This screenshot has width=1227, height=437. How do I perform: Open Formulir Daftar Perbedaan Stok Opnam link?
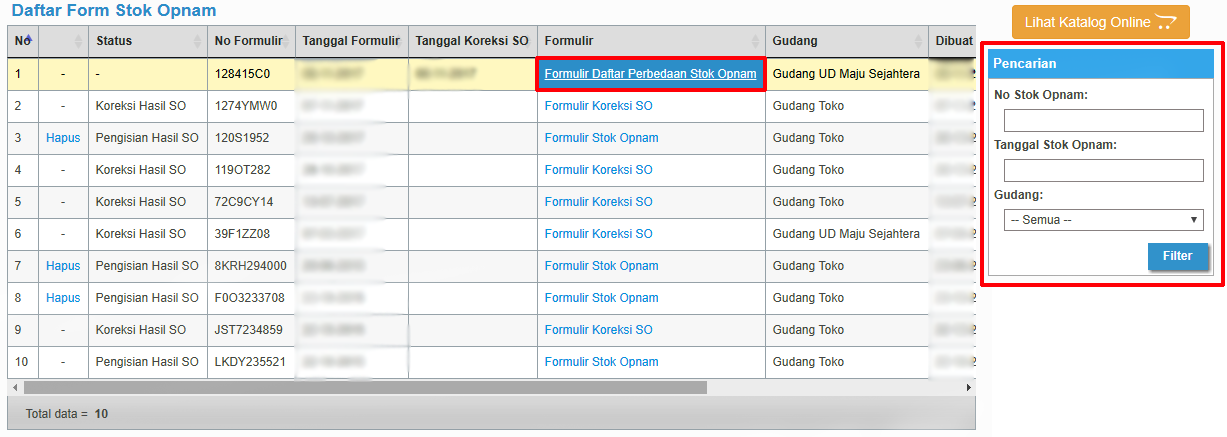[650, 74]
